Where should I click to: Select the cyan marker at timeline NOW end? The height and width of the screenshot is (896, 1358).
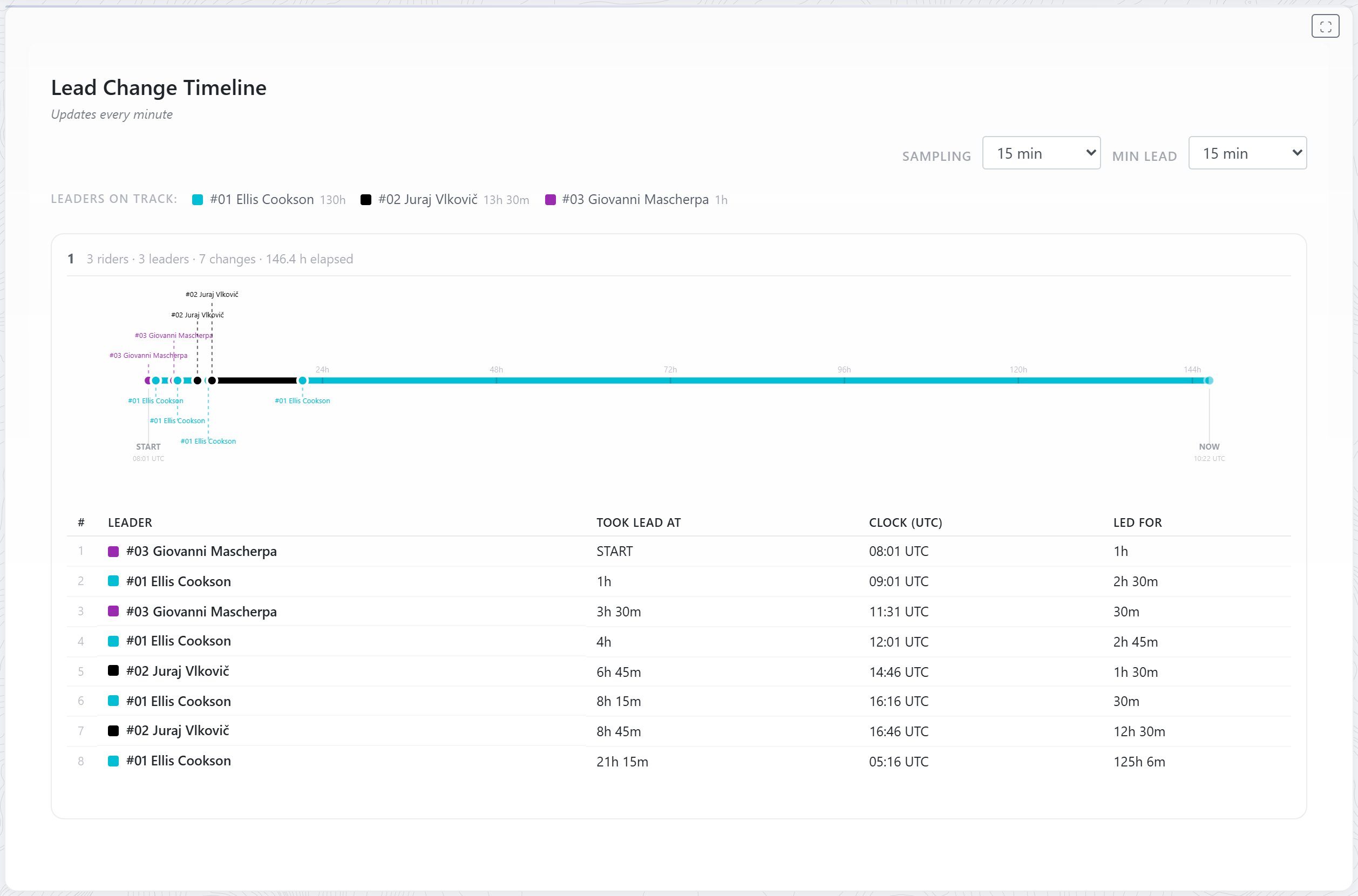click(x=1209, y=381)
